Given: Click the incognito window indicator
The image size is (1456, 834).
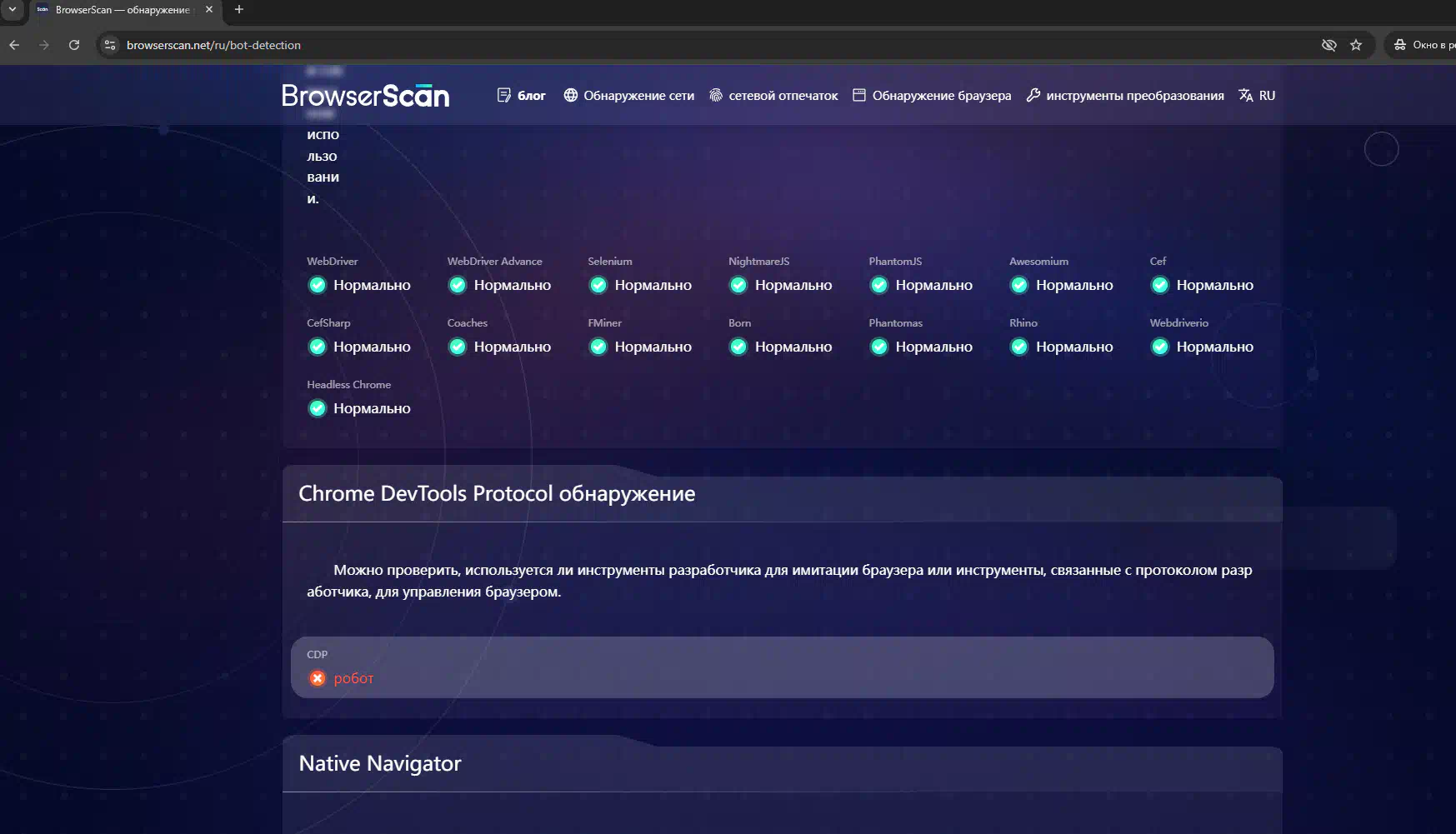Looking at the screenshot, I should 1422,45.
